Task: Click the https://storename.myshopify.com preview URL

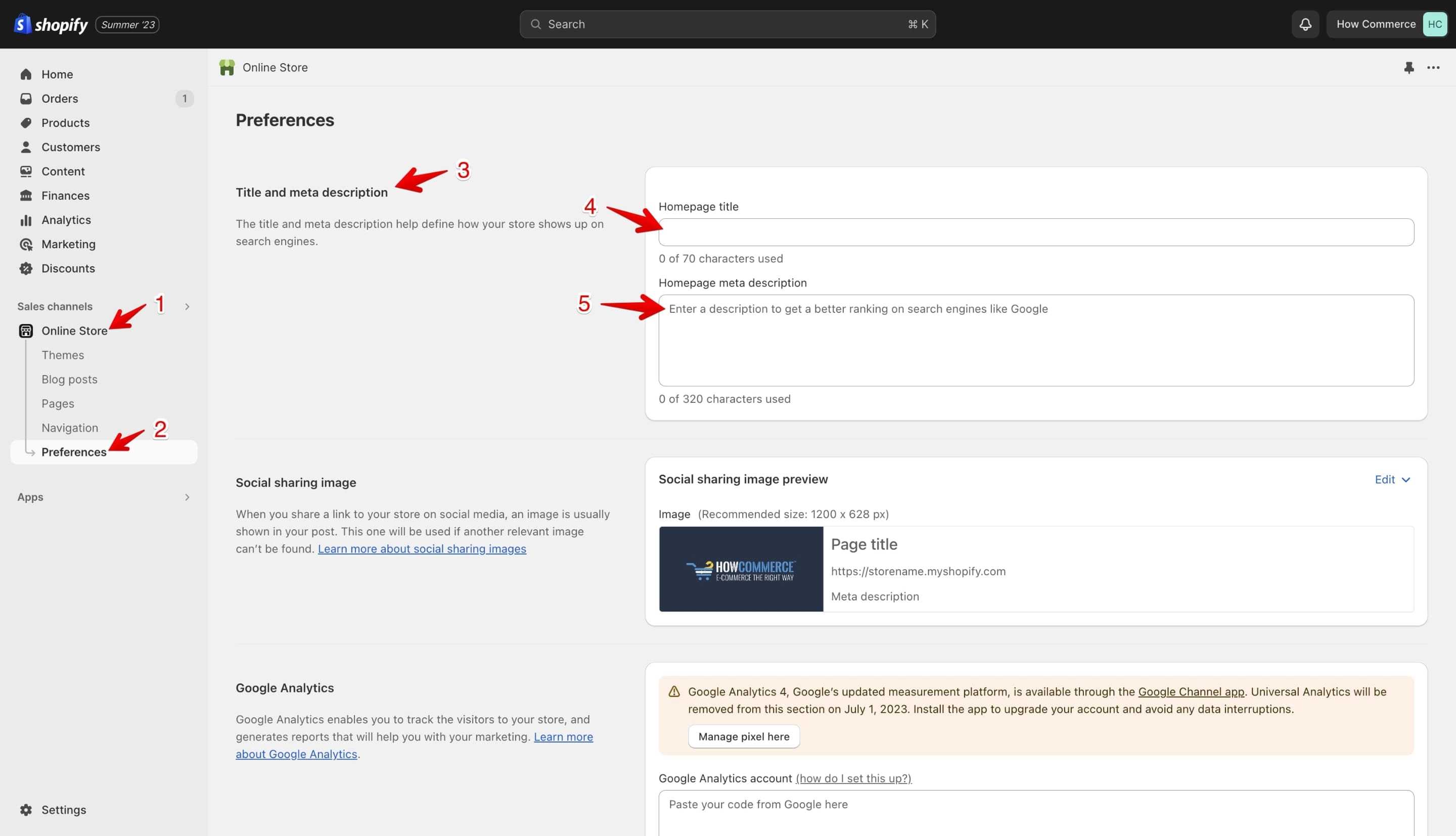Action: pos(918,571)
